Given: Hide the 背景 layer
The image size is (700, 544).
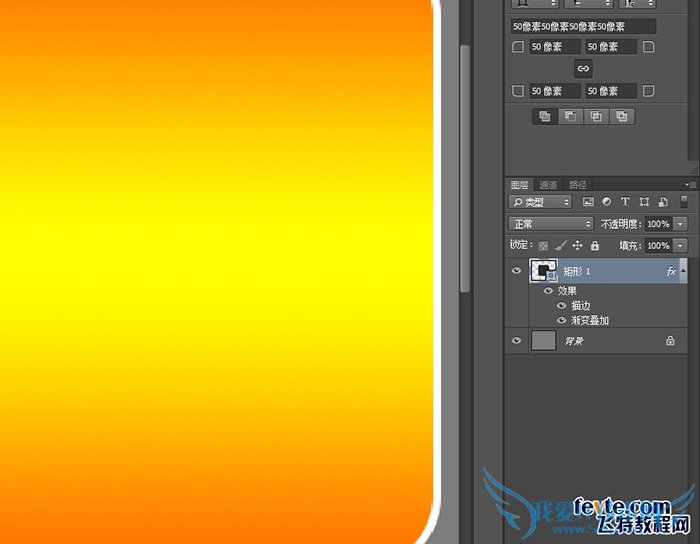Looking at the screenshot, I should point(517,340).
